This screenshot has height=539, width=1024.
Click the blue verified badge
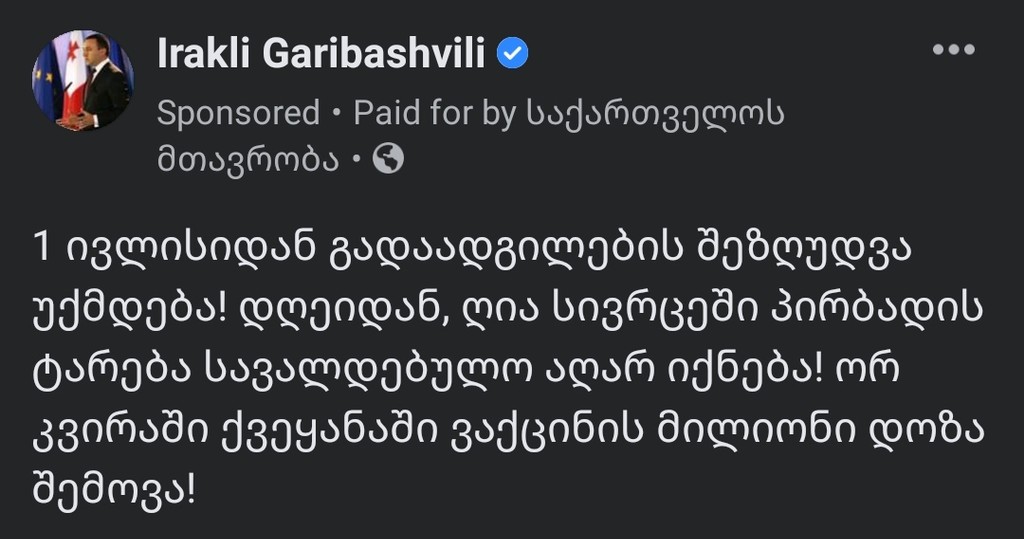513,54
